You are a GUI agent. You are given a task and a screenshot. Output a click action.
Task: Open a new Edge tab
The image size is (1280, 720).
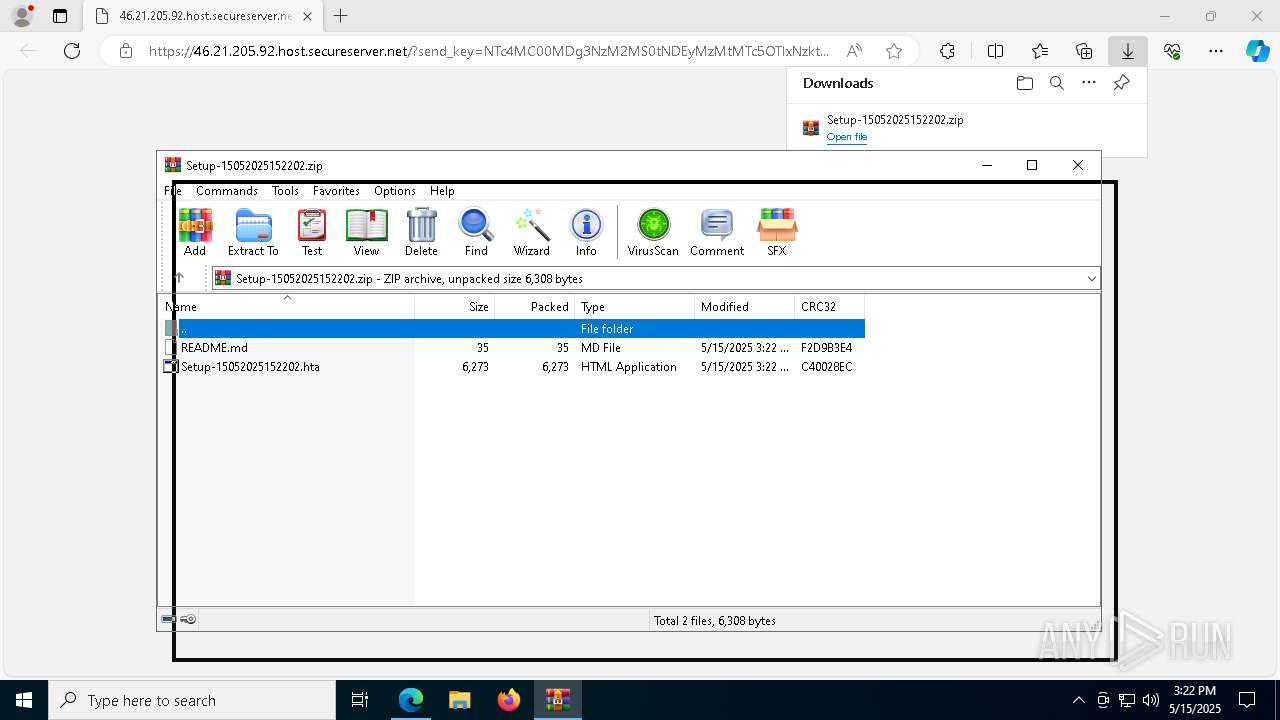coord(341,16)
